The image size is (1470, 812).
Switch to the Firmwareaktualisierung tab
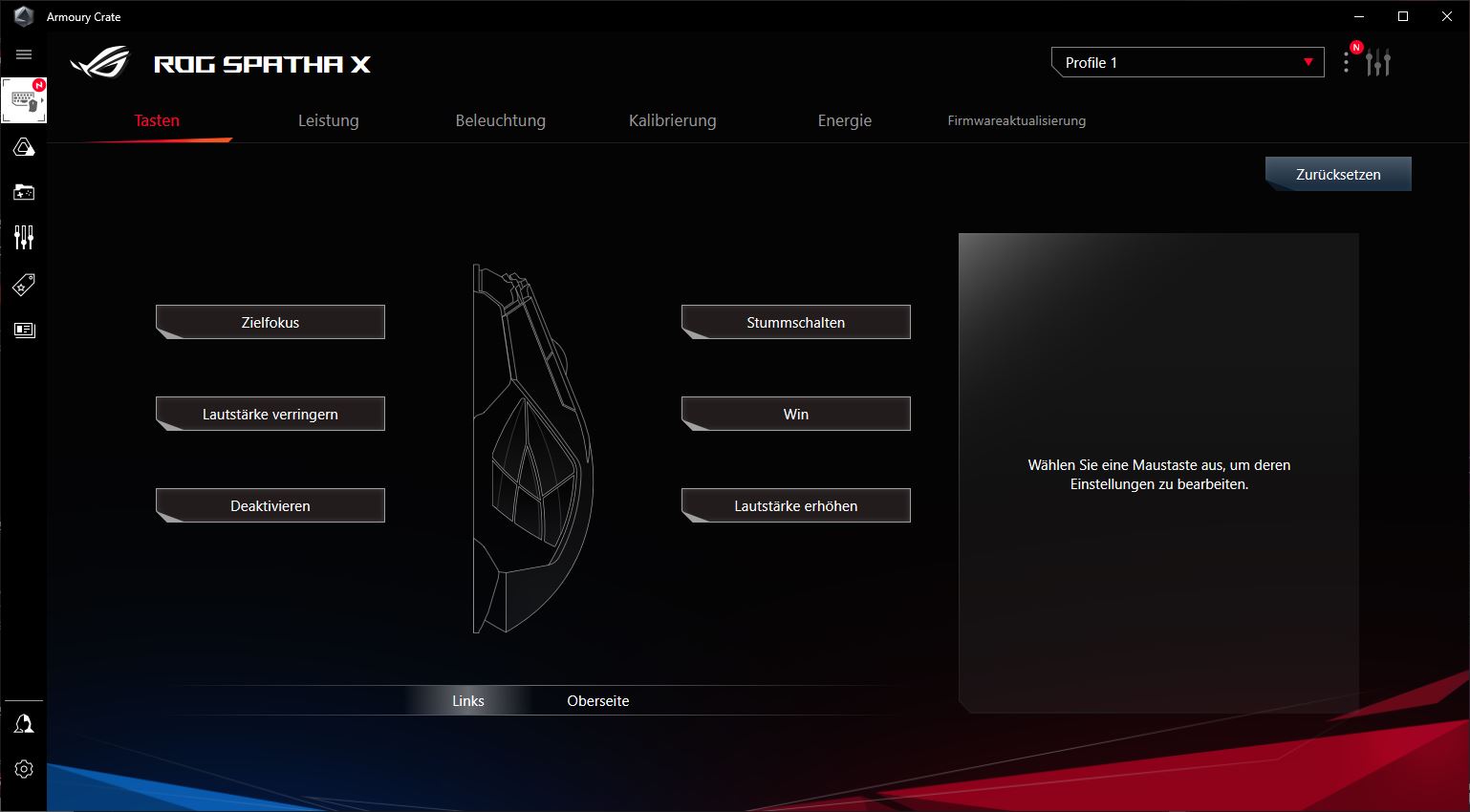point(1017,120)
